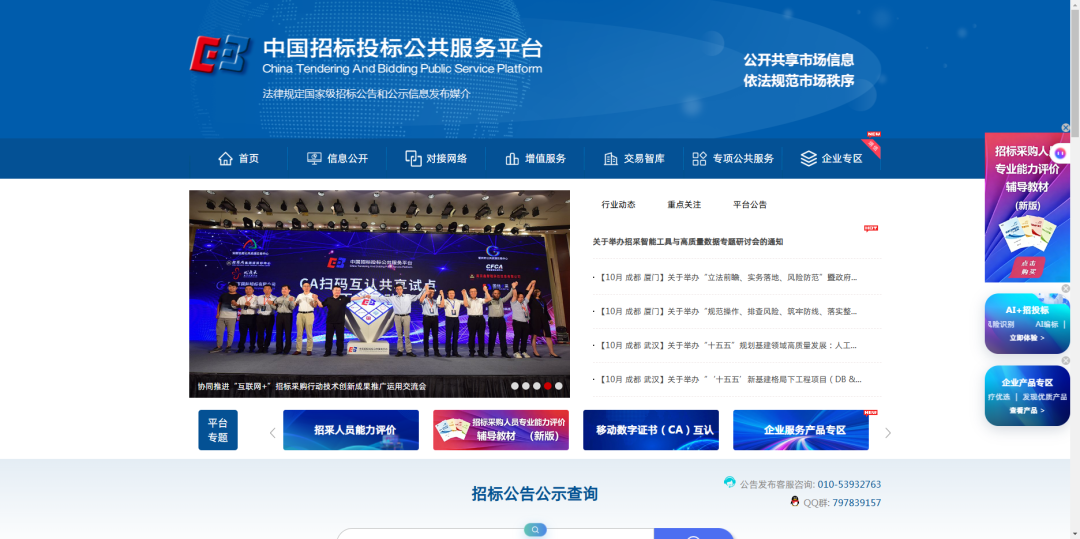
Task: Select the red active carousel dot
Action: click(548, 386)
